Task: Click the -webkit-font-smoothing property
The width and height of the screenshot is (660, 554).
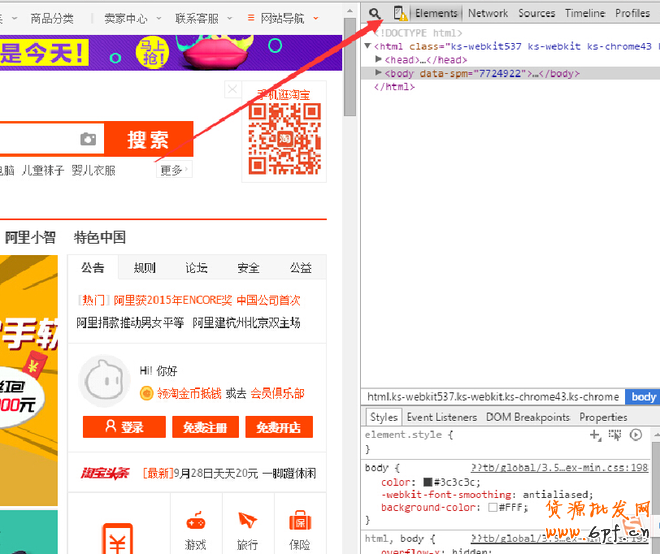Action: click(x=446, y=495)
